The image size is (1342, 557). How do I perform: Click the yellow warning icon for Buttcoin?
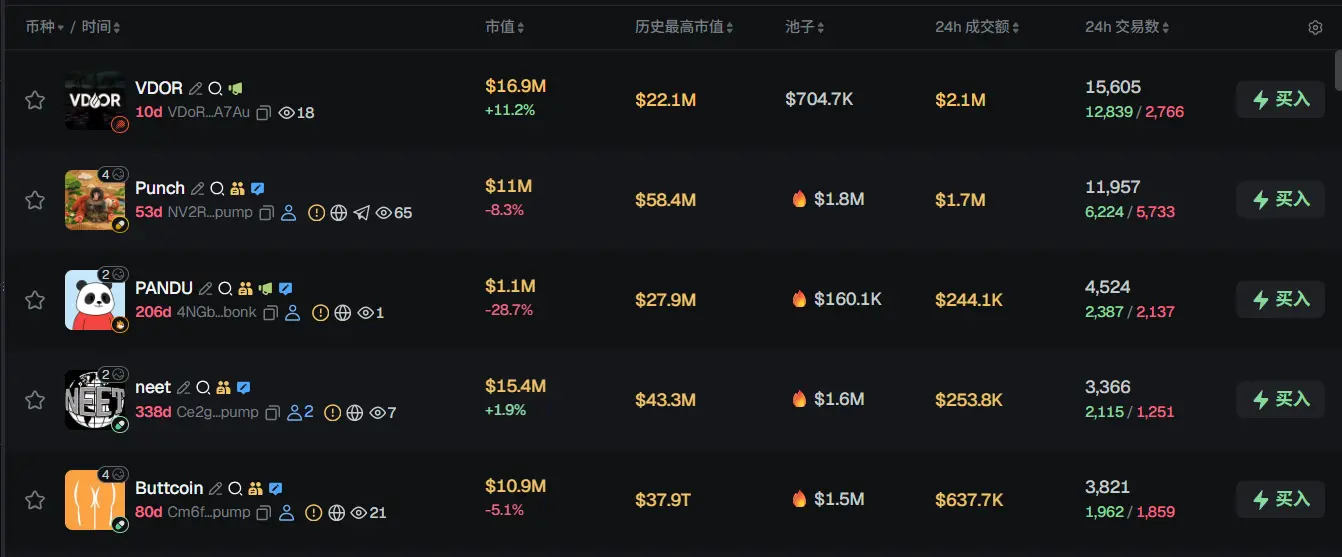point(313,513)
